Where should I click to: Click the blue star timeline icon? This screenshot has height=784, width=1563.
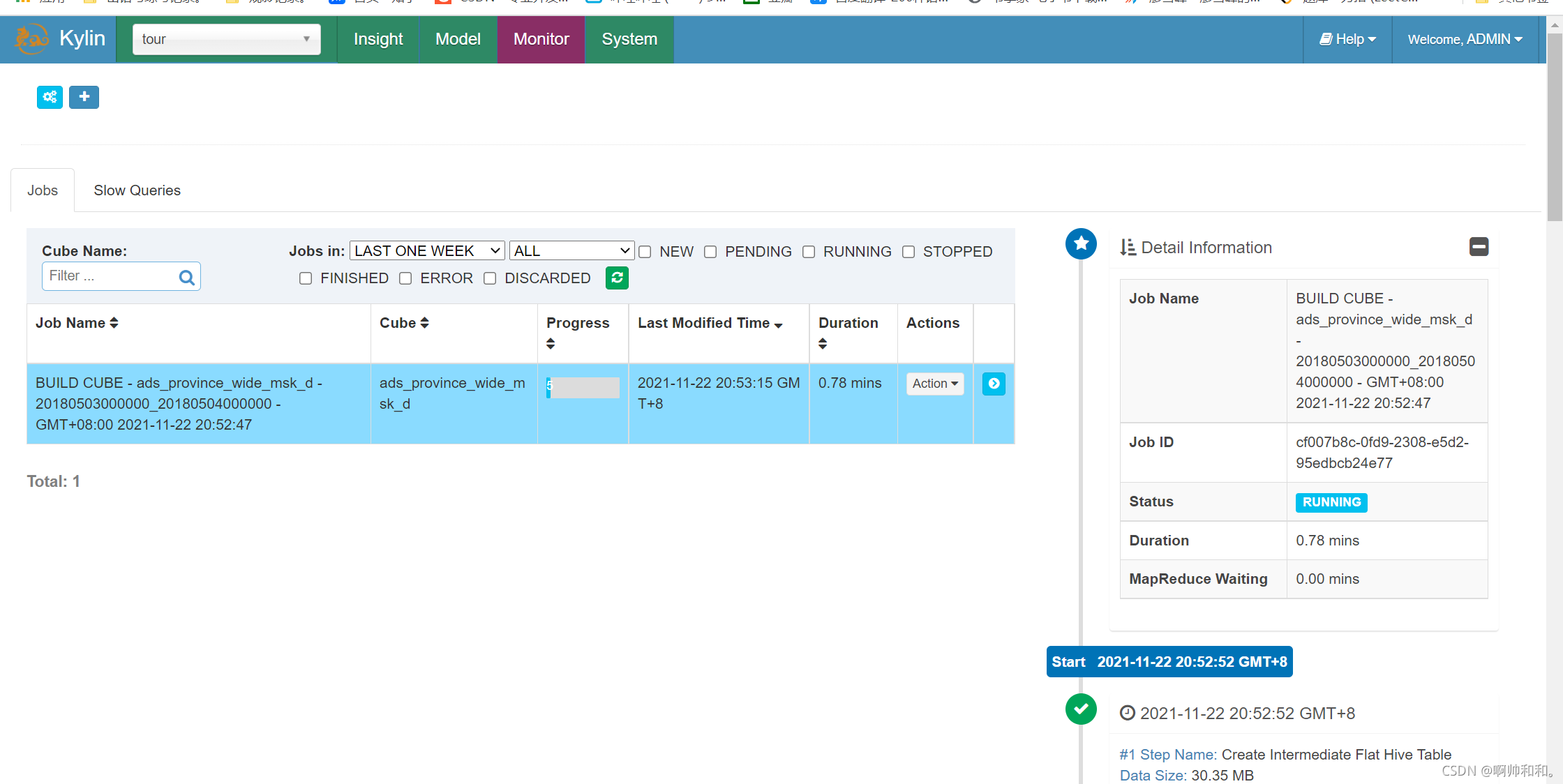point(1081,243)
